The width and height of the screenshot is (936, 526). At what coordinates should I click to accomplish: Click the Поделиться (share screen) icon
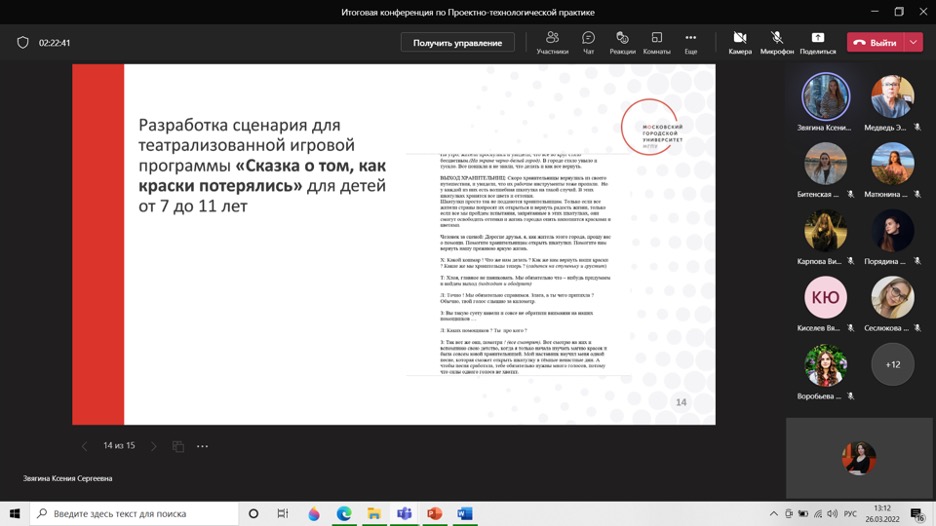(x=817, y=42)
